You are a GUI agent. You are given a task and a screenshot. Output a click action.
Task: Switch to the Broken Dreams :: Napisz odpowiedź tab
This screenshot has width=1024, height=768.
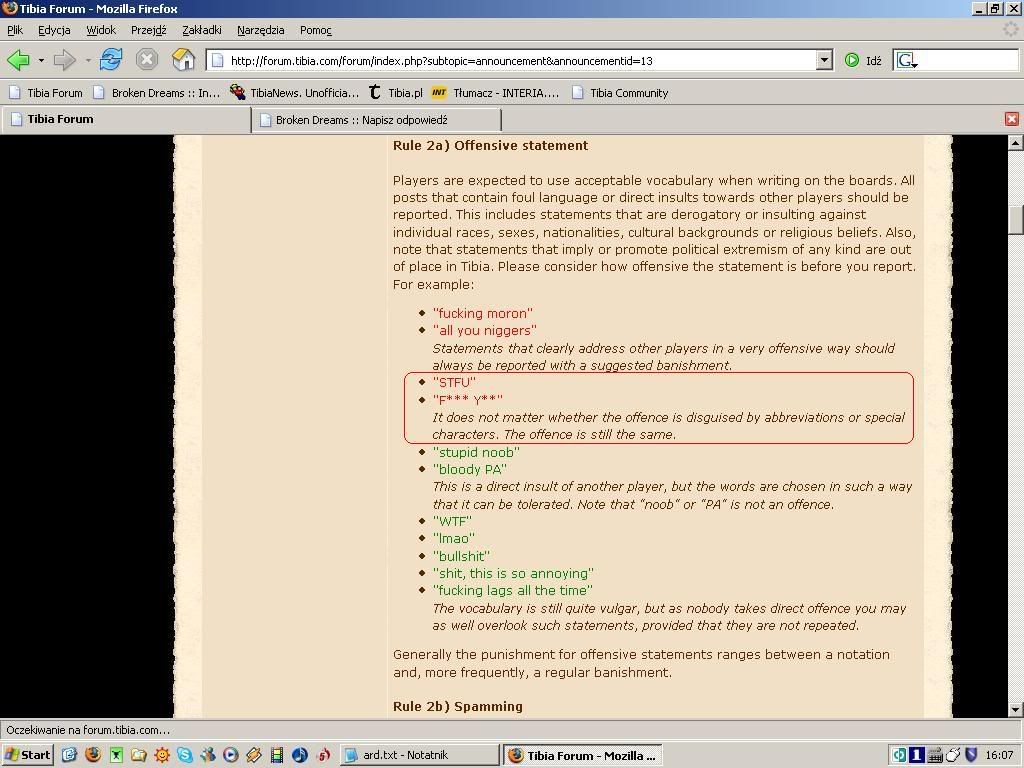376,120
